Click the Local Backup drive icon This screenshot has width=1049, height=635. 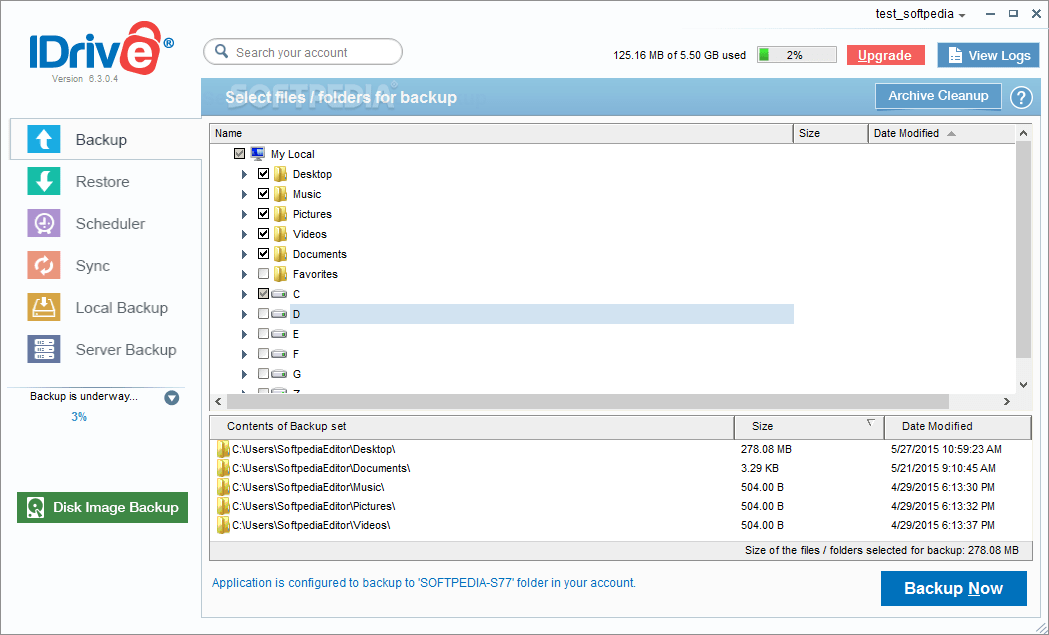43,308
